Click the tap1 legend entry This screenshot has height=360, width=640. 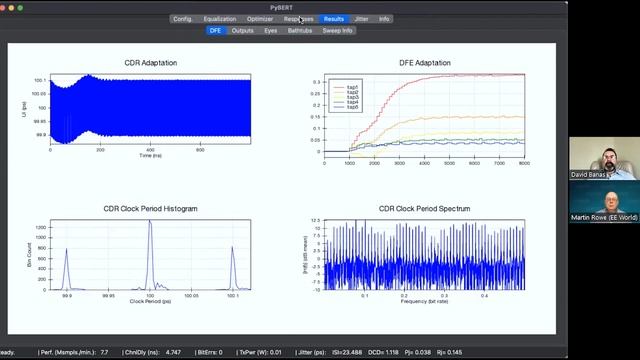346,87
